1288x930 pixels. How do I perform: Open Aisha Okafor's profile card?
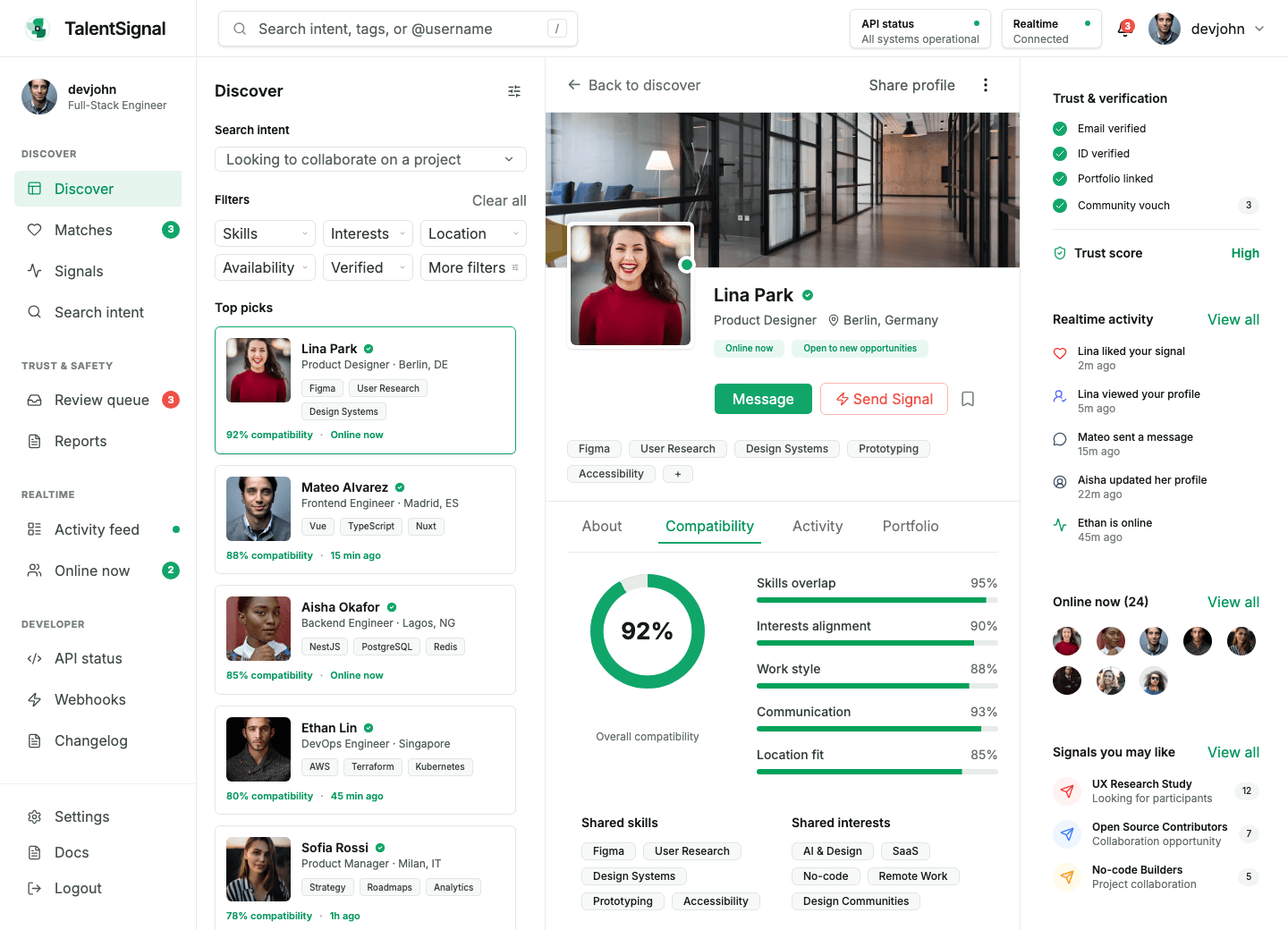(365, 639)
